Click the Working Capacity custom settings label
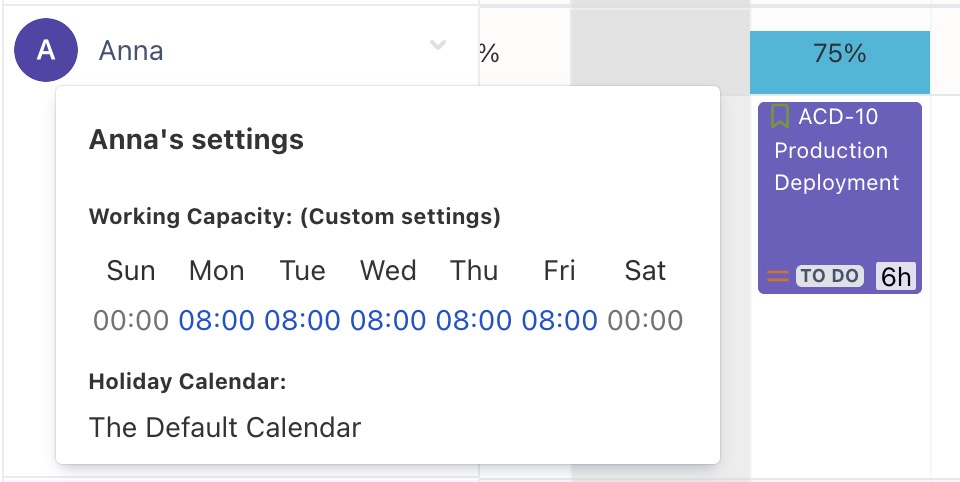The image size is (960, 482). [x=294, y=216]
